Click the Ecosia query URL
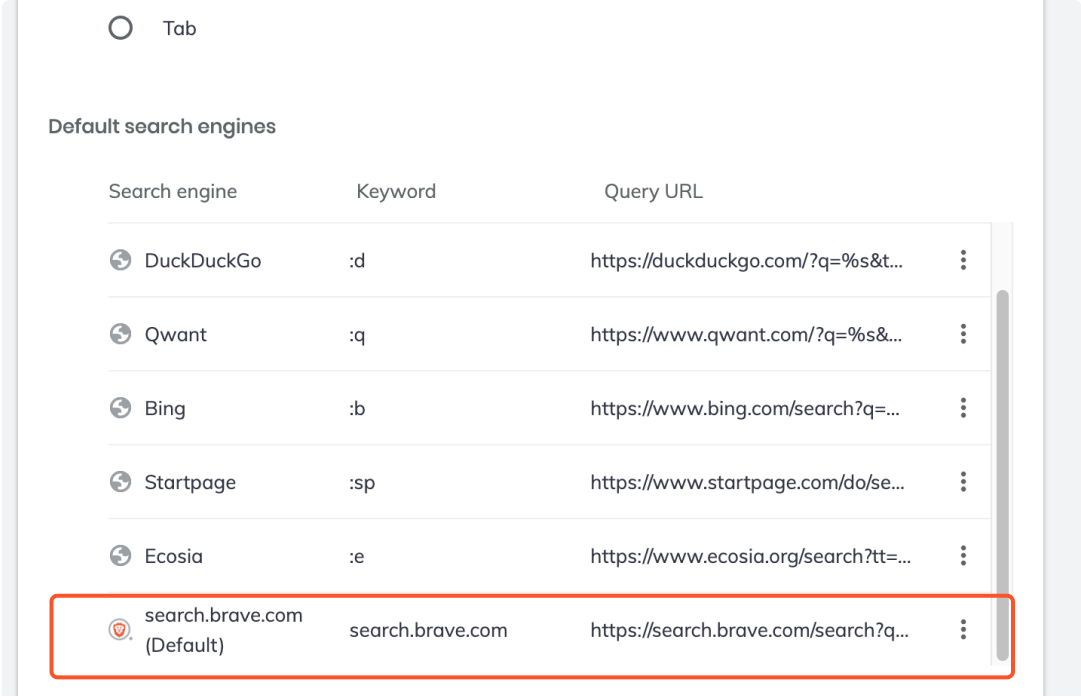1081x697 pixels. 751,556
